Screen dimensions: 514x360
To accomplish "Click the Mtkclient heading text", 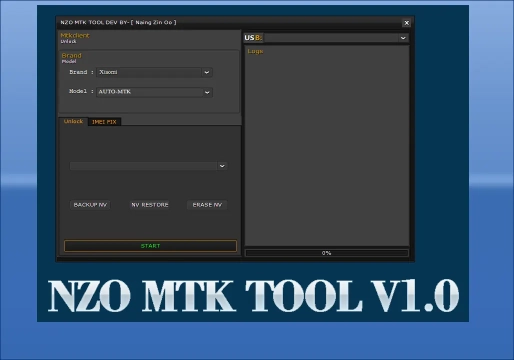I will click(x=75, y=35).
